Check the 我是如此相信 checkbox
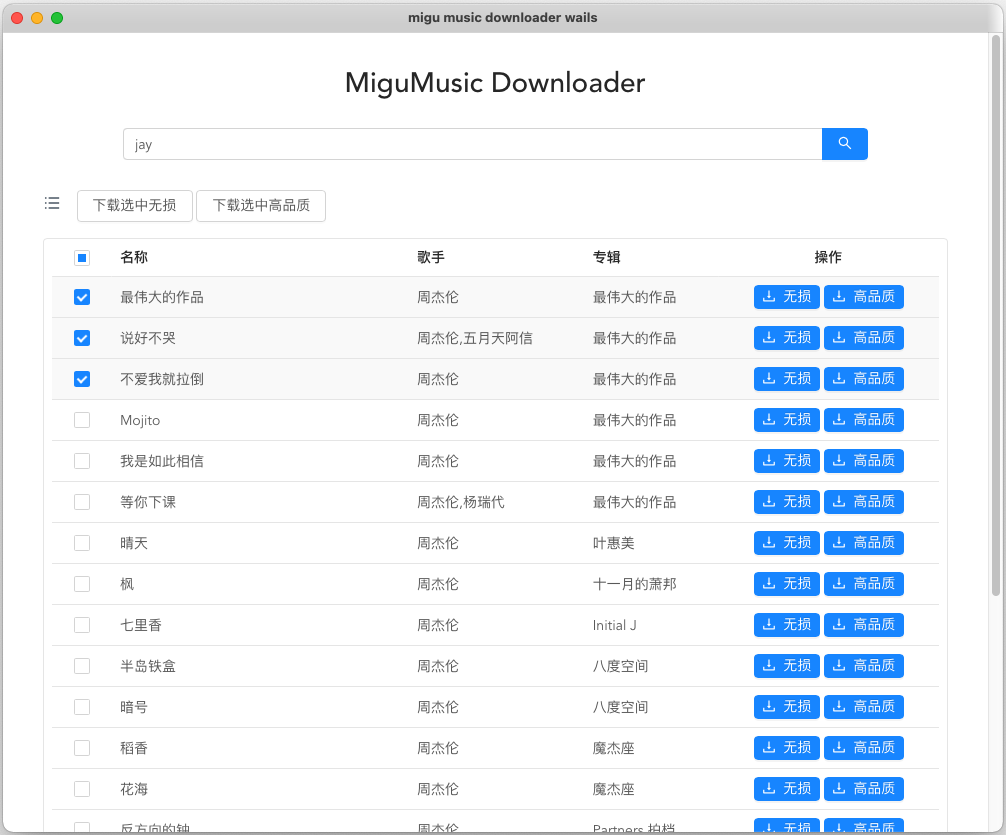The height and width of the screenshot is (835, 1006). coord(82,461)
